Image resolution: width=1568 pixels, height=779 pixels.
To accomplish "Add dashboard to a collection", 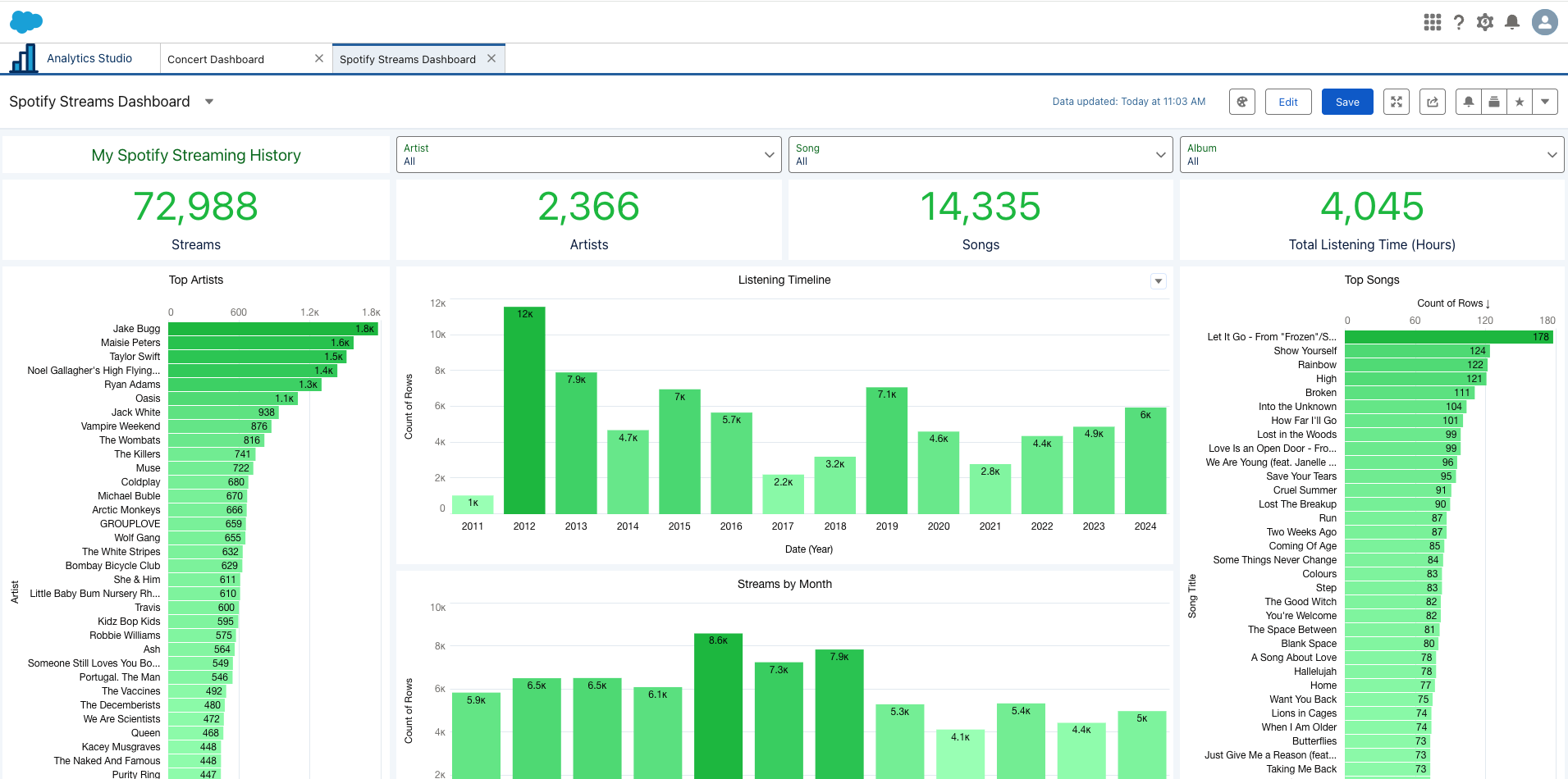I will click(1494, 102).
